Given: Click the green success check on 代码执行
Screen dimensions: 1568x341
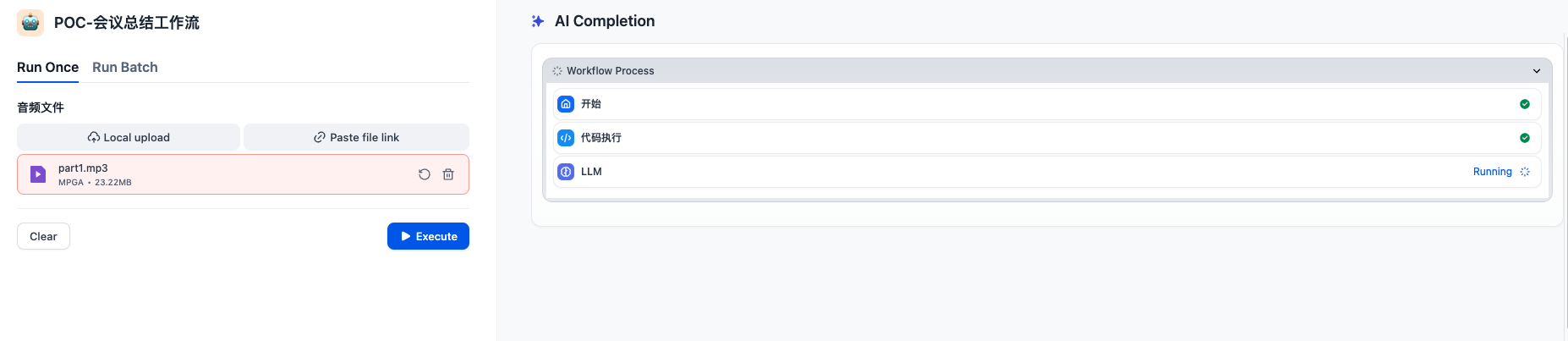Looking at the screenshot, I should click(x=1525, y=138).
